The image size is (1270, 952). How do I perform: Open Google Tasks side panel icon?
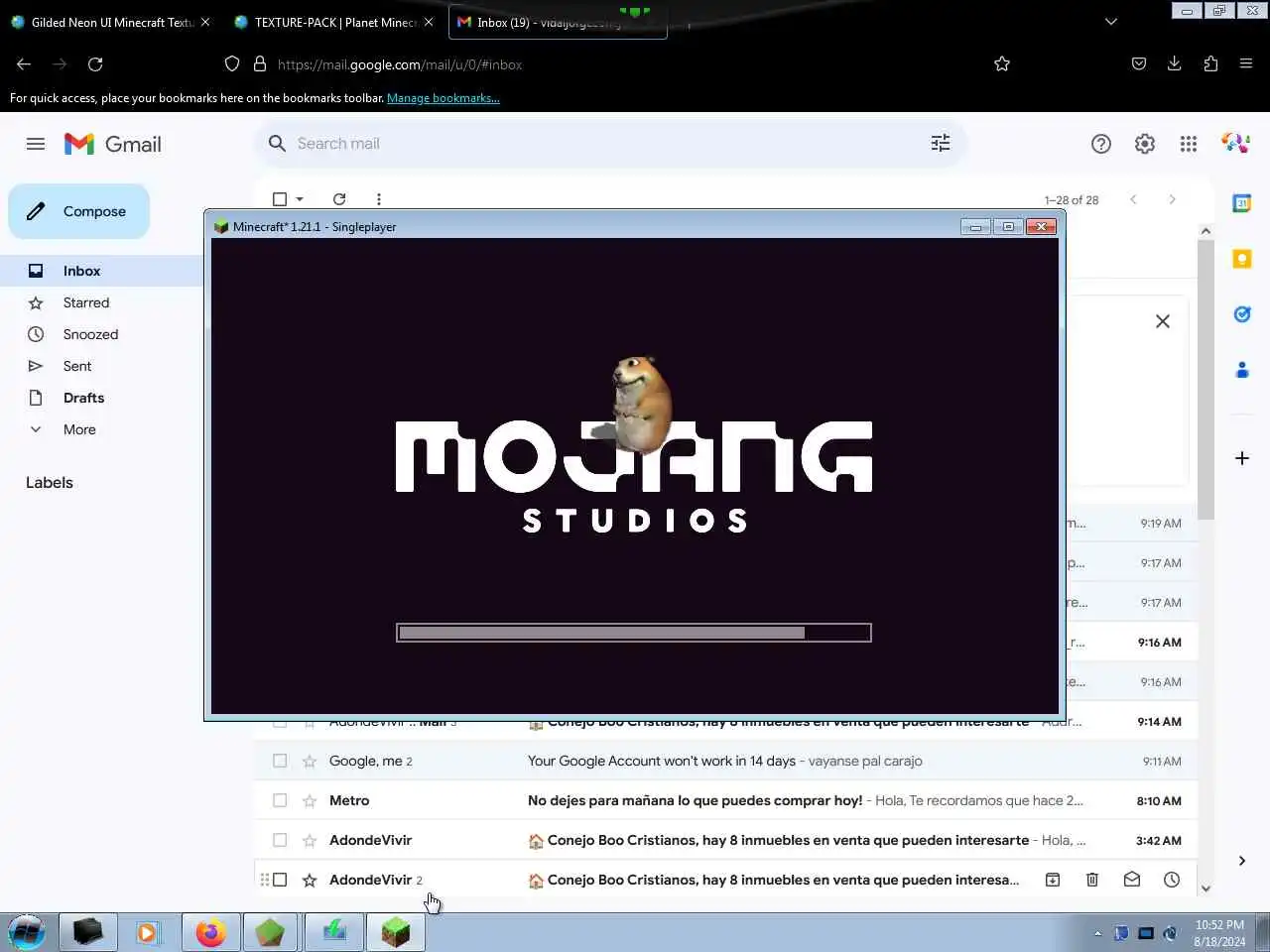(x=1241, y=314)
